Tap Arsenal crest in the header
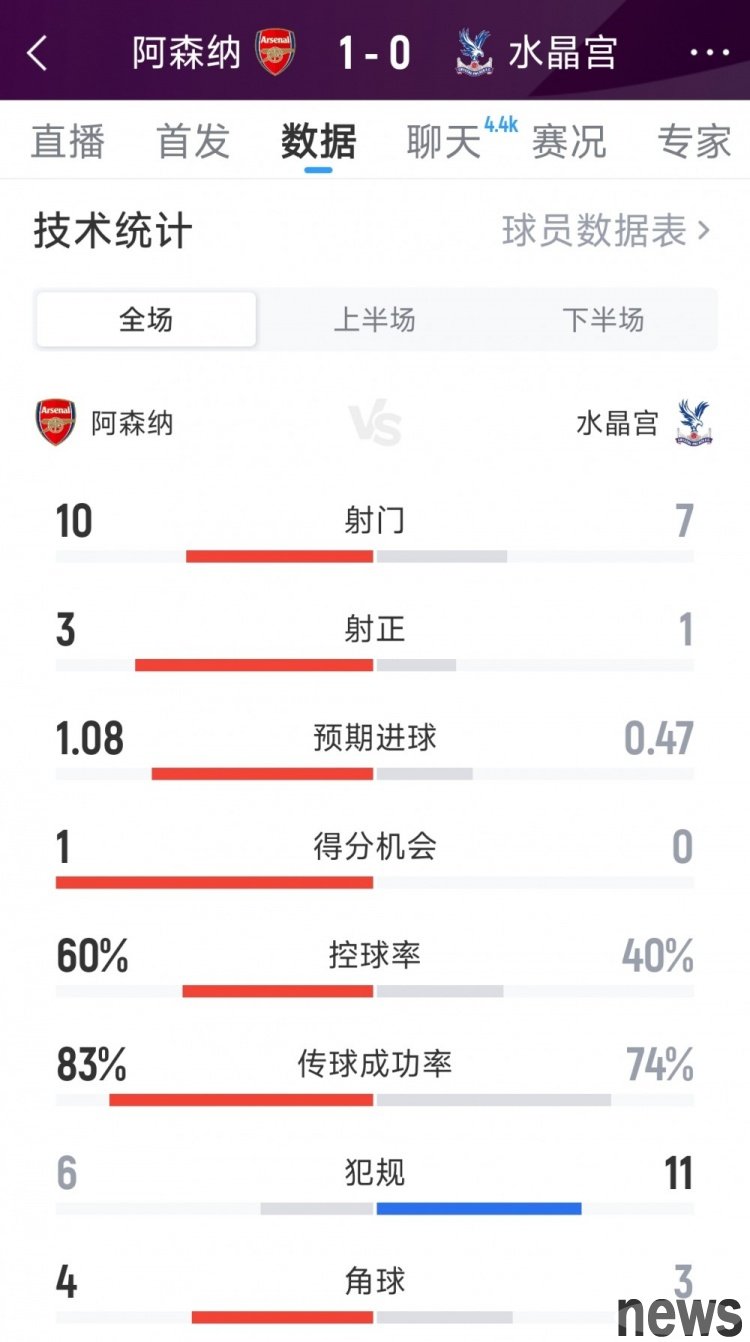The width and height of the screenshot is (750, 1342). (x=275, y=52)
